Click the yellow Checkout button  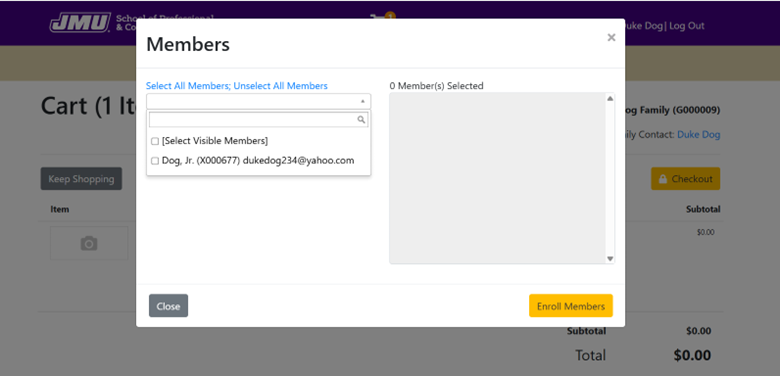coord(685,179)
